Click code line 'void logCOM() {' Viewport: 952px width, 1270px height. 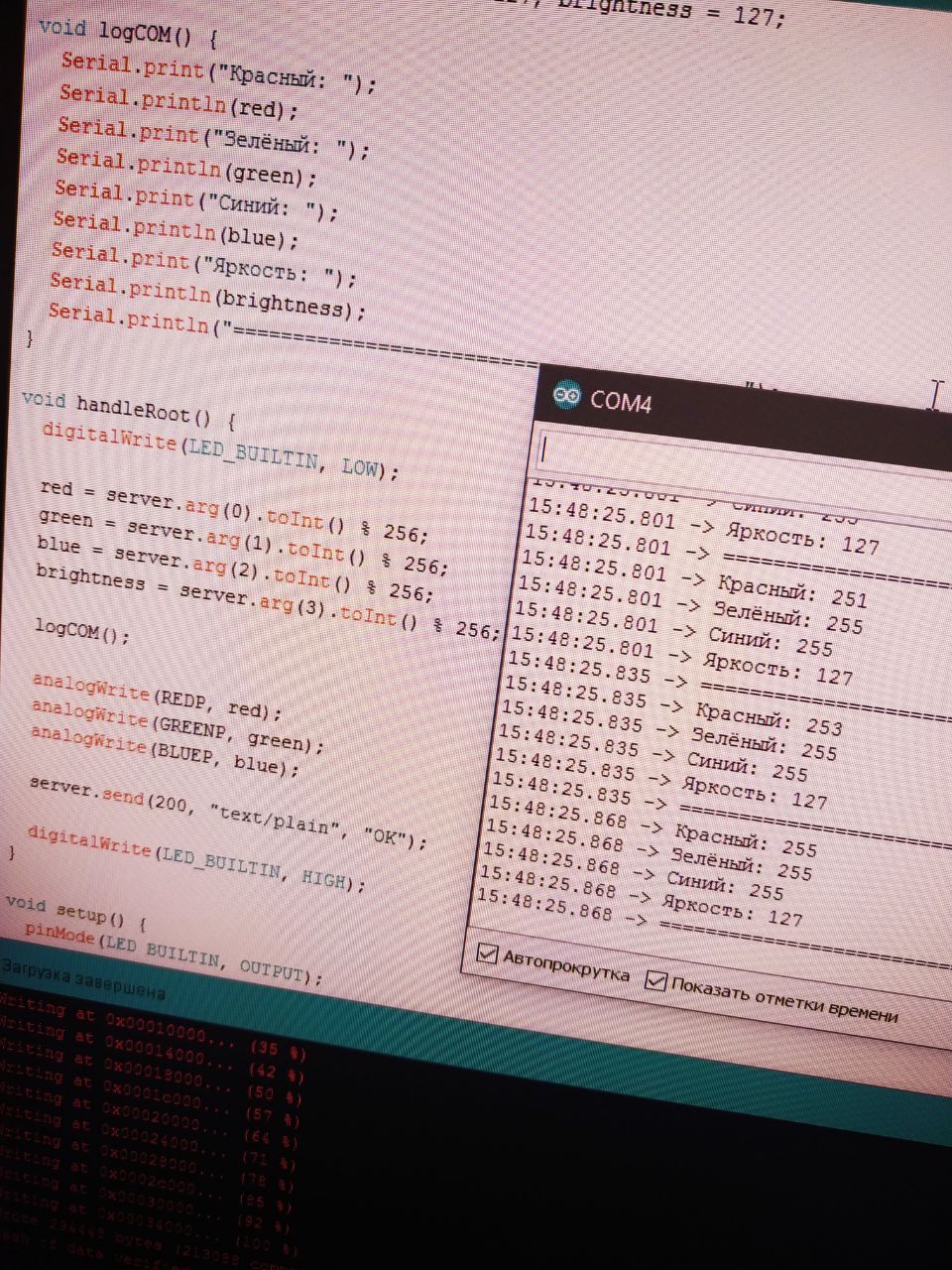click(127, 33)
